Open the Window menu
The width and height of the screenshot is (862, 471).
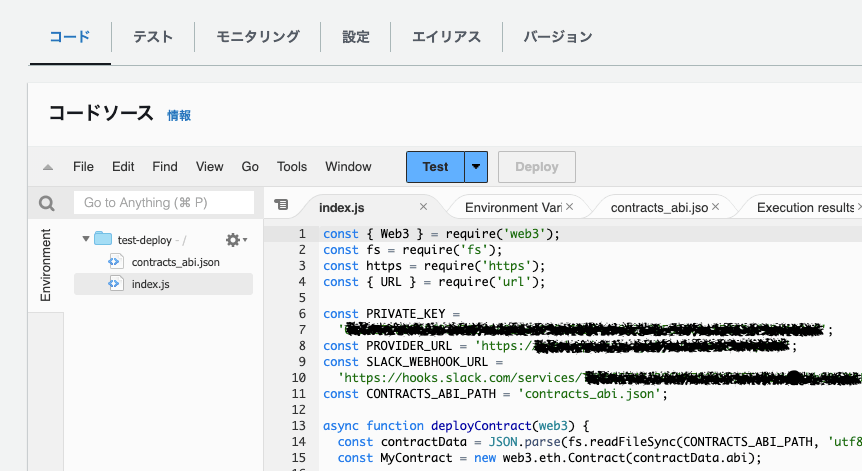(349, 167)
